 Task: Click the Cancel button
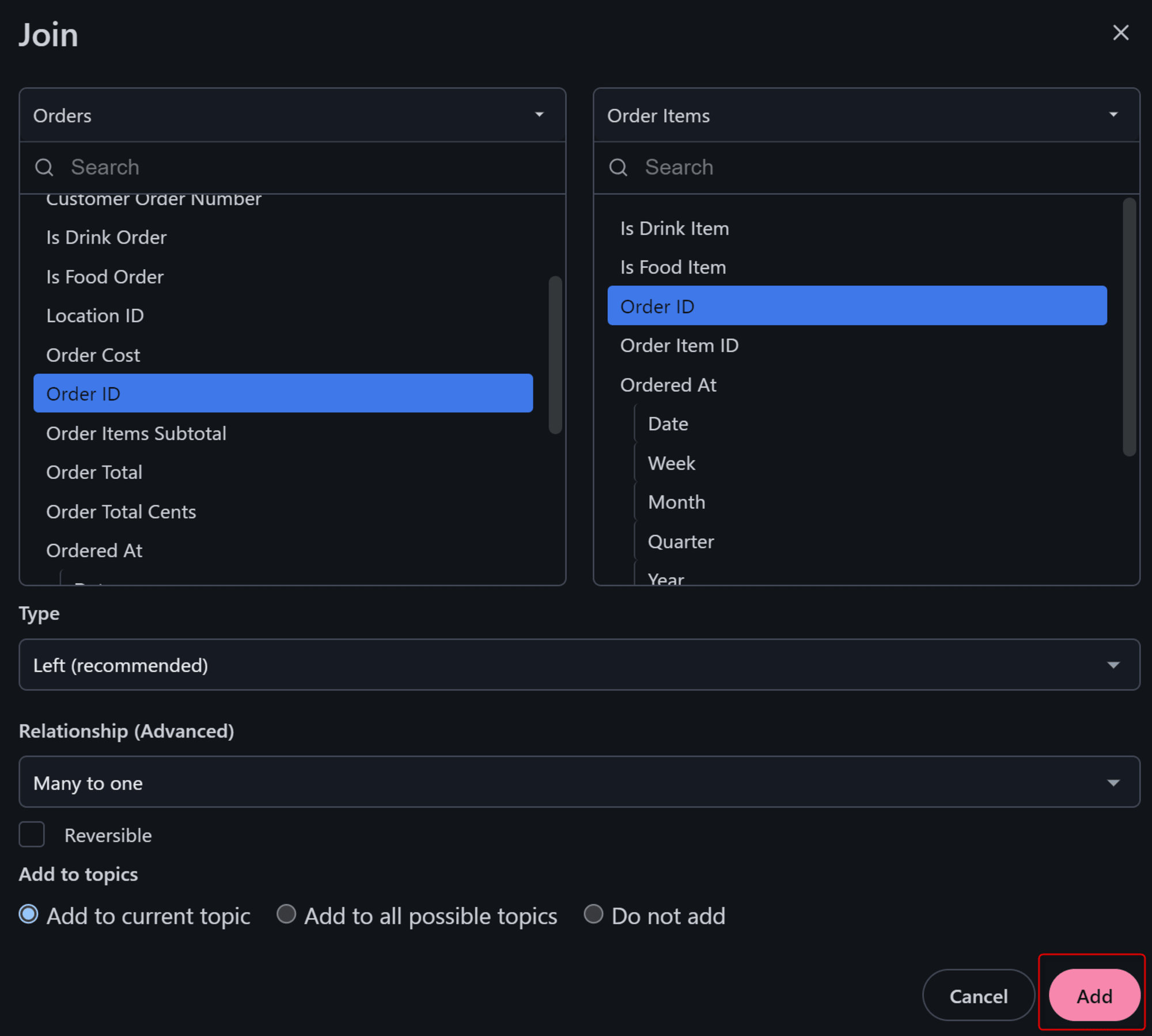(x=978, y=995)
